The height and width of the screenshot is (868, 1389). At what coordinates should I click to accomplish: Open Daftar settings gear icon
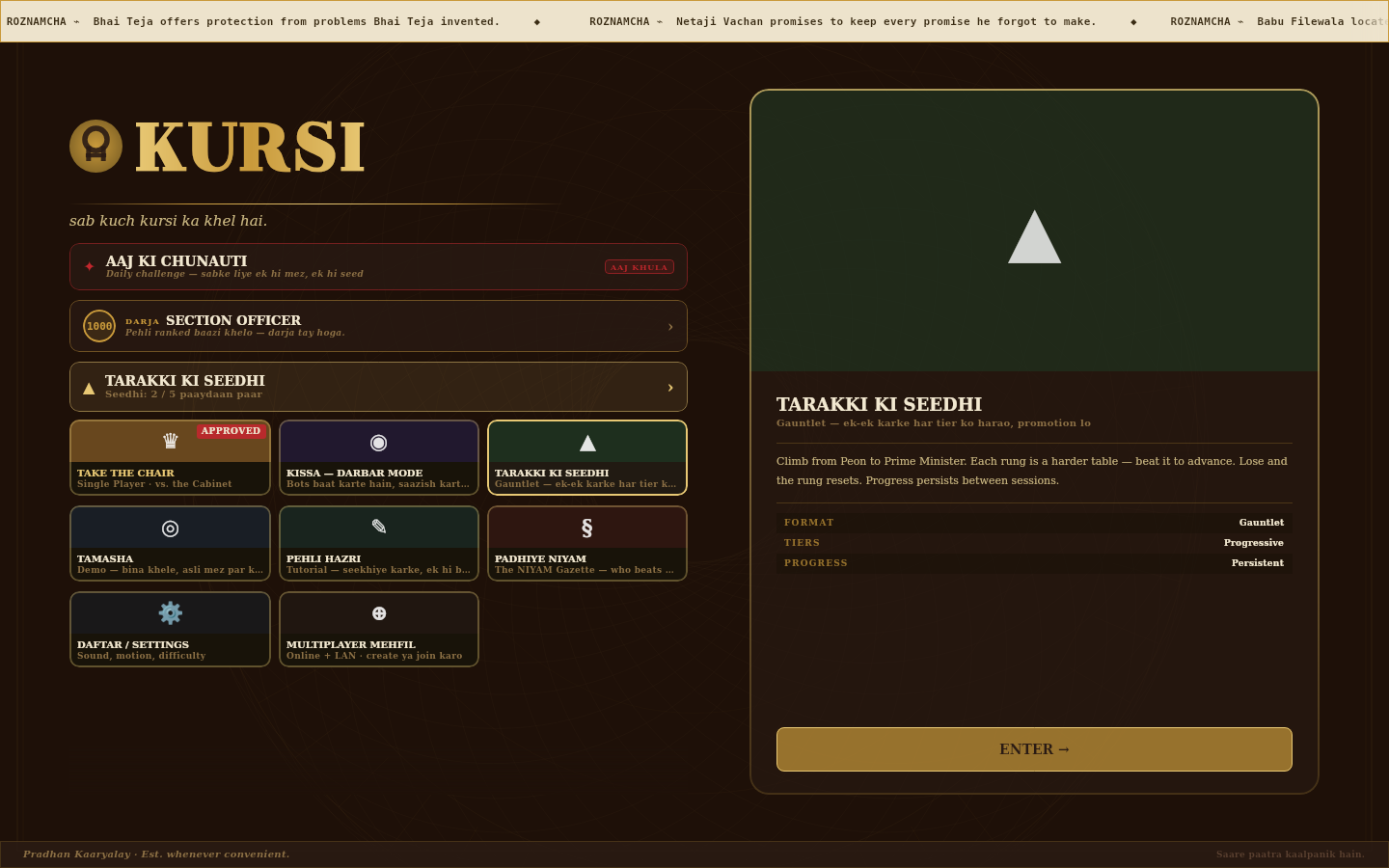pos(171,612)
